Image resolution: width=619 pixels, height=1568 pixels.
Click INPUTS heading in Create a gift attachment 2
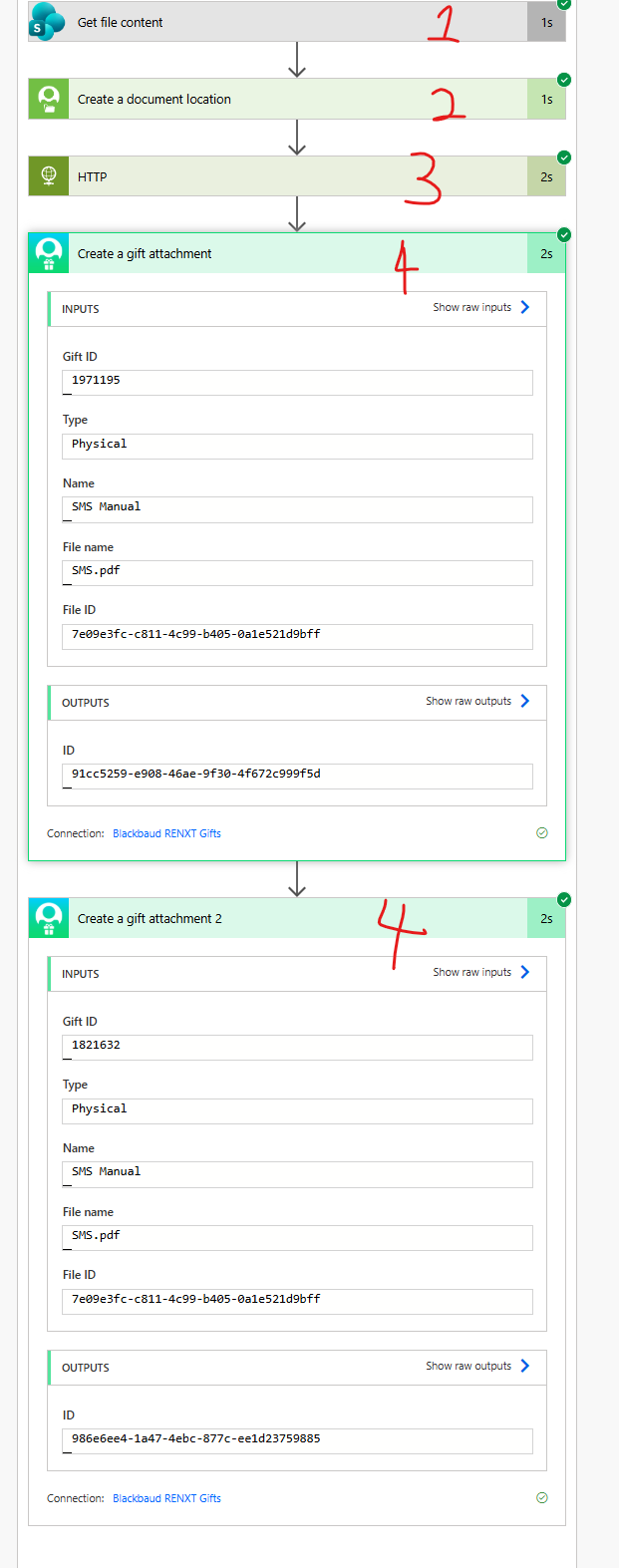pos(81,974)
